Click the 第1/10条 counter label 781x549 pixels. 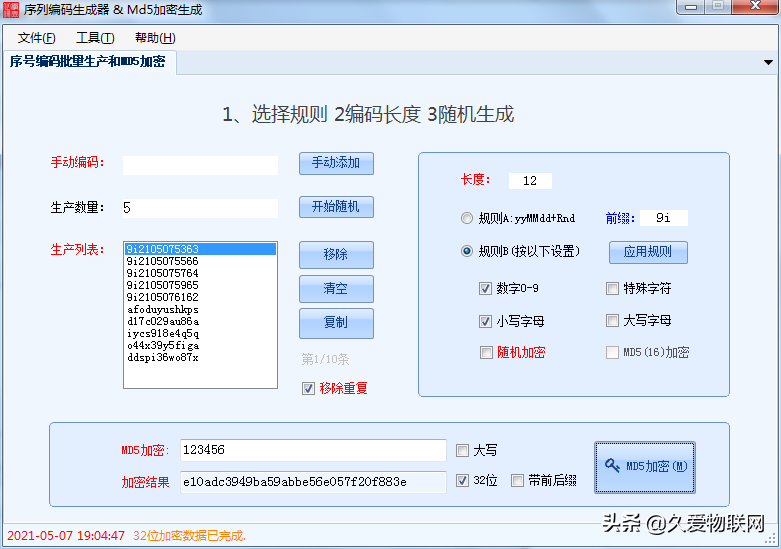(325, 359)
